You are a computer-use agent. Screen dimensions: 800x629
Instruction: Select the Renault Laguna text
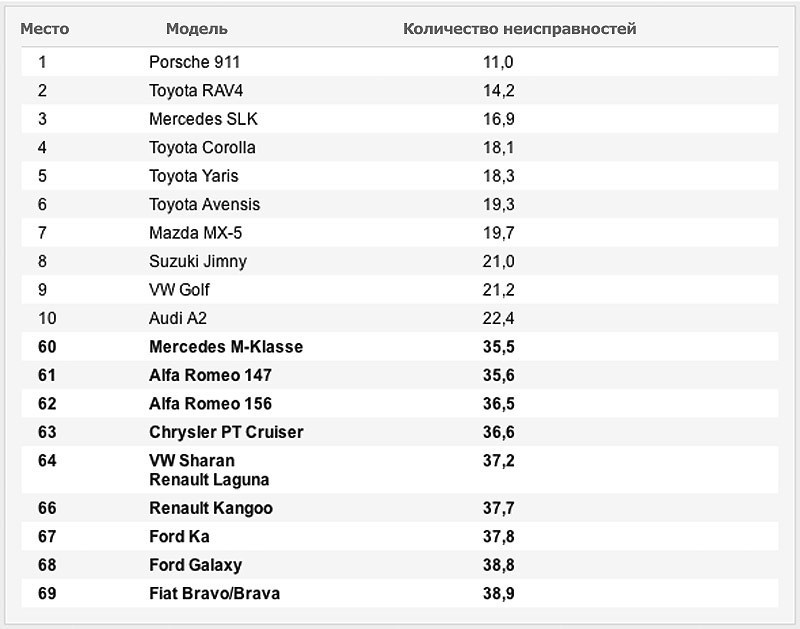(209, 480)
